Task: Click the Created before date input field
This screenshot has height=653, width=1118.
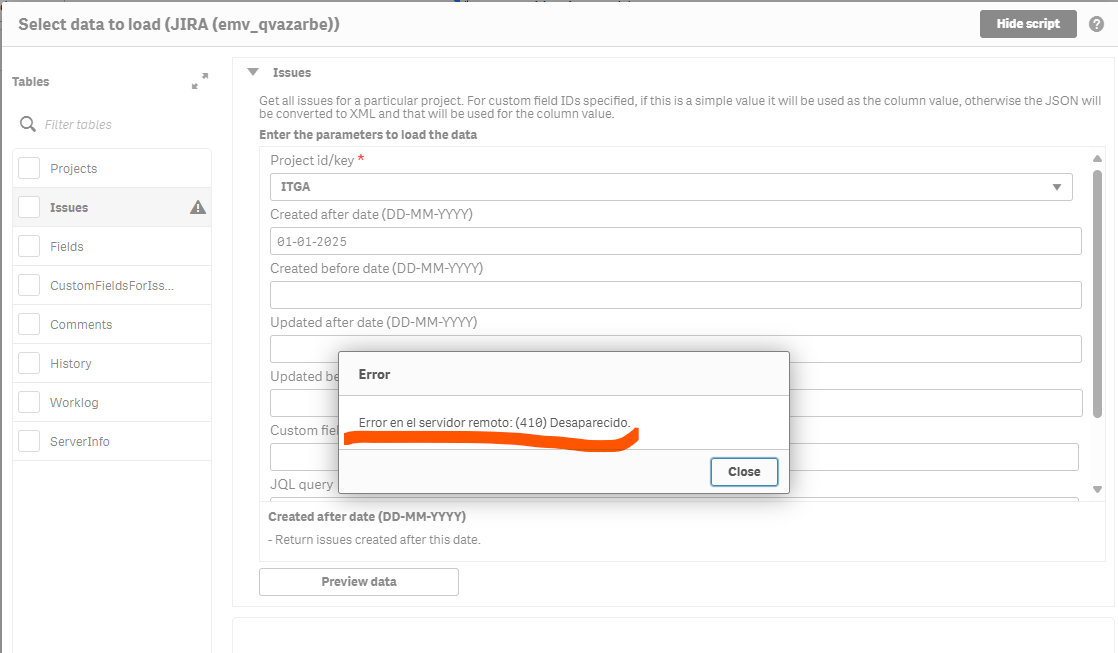Action: [x=675, y=294]
